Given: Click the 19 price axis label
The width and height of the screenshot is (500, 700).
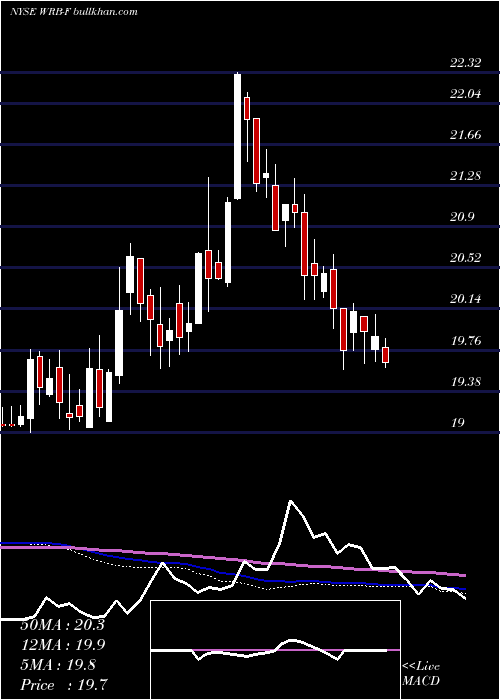Looking at the screenshot, I should point(458,423).
